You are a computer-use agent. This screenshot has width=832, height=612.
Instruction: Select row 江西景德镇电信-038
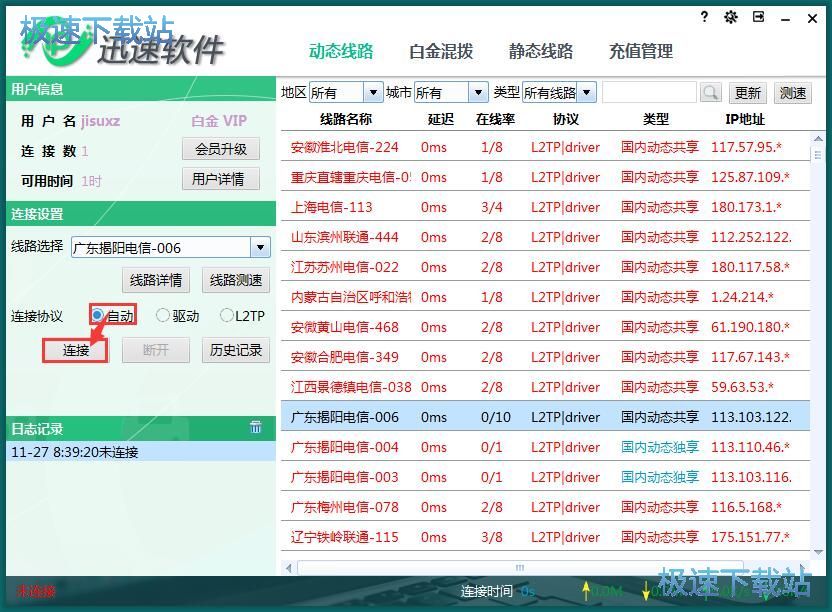(x=545, y=386)
